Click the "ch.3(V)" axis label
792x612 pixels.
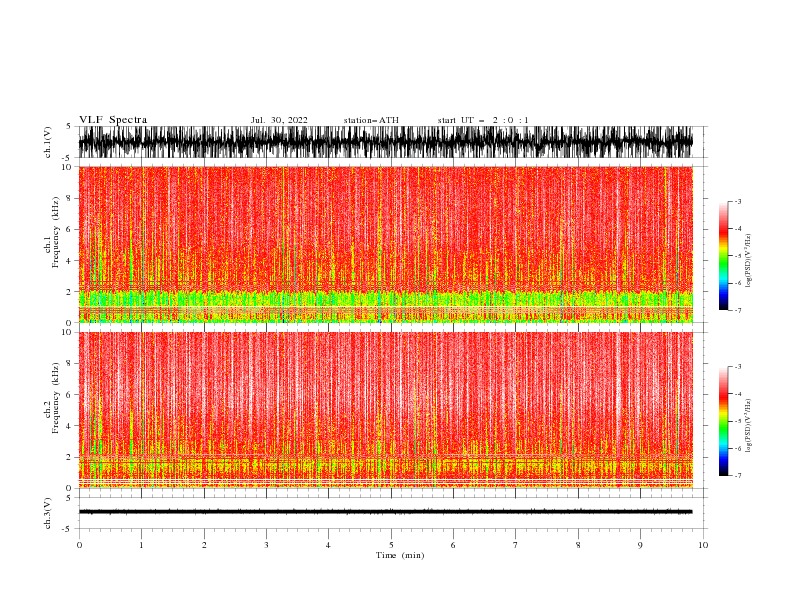point(48,513)
